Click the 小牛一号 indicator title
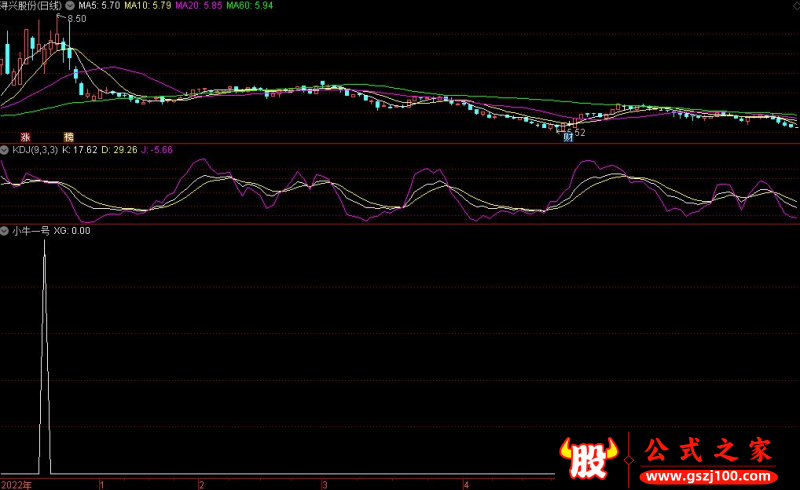The height and width of the screenshot is (490, 800). coord(30,230)
